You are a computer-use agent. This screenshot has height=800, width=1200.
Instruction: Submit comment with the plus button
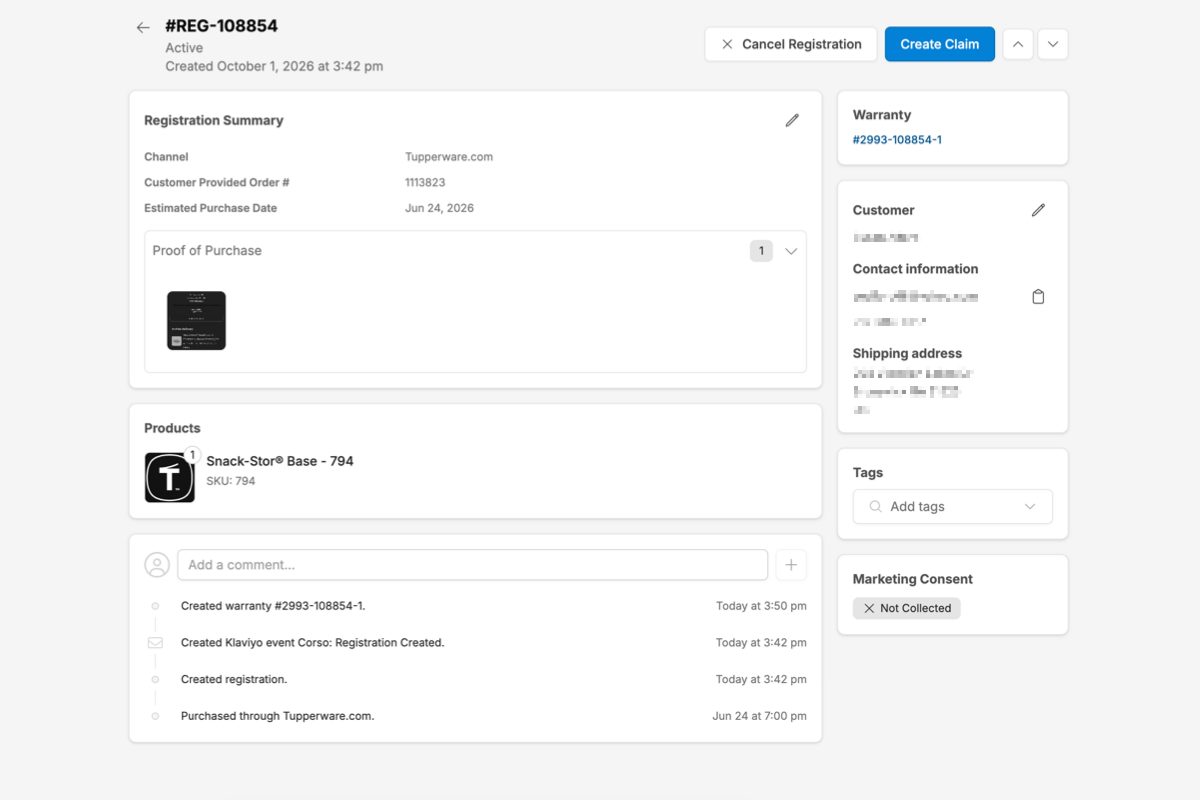pos(791,565)
